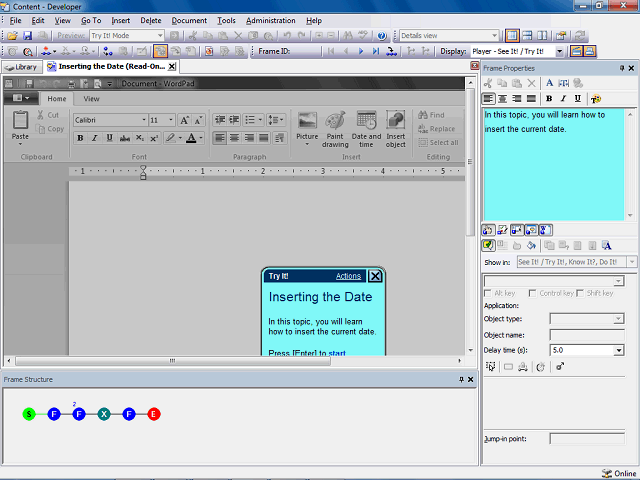The height and width of the screenshot is (480, 640).
Task: Jump to the last frame button
Action: click(376, 51)
